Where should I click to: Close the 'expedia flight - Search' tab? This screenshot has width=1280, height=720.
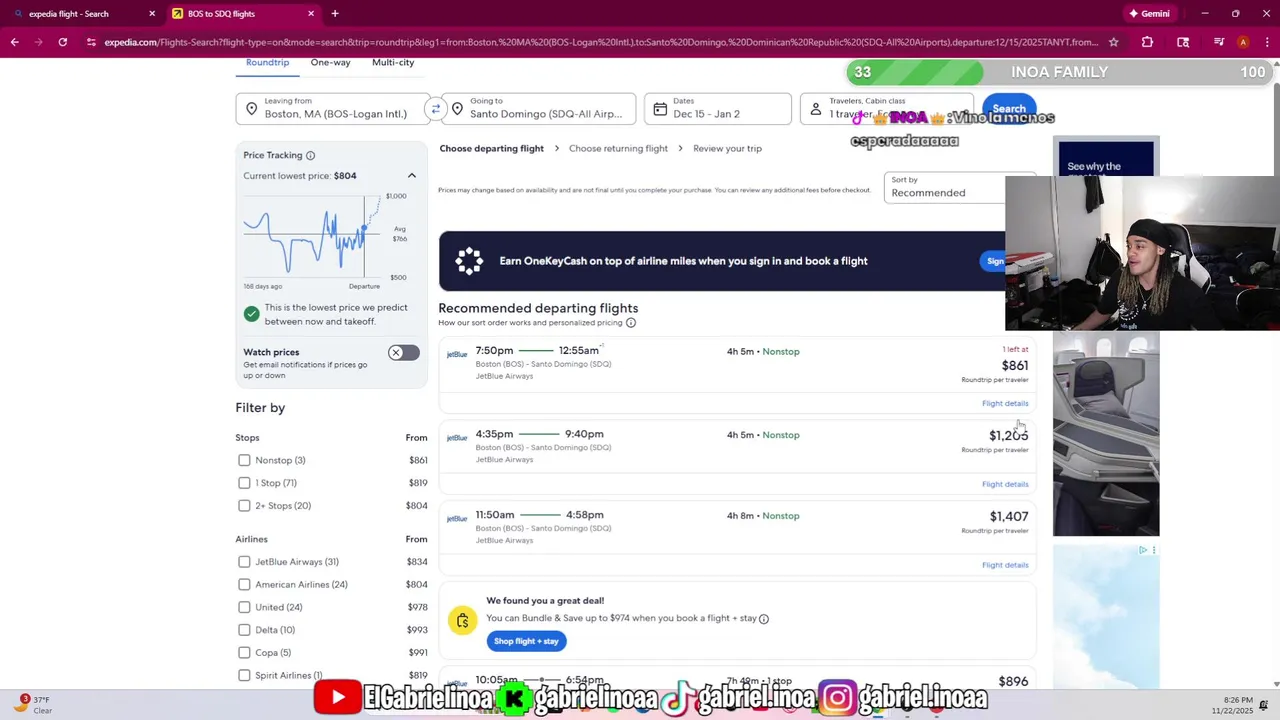point(152,14)
